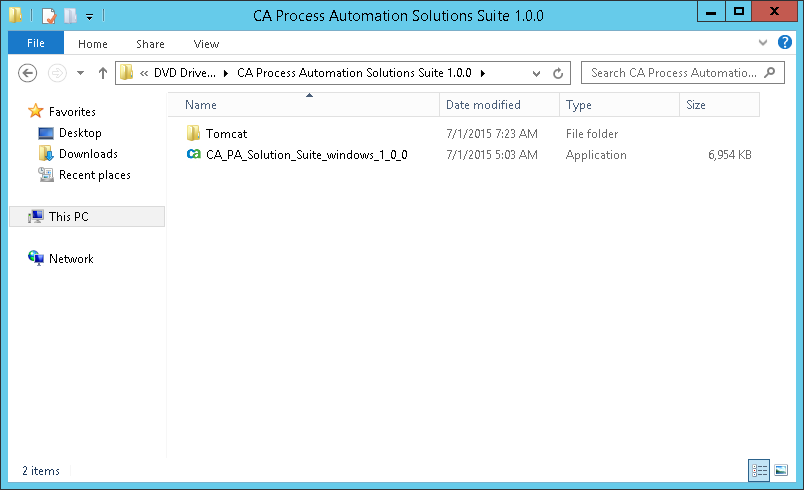Click the New folder quick access icon
Image resolution: width=804 pixels, height=490 pixels.
click(x=69, y=16)
